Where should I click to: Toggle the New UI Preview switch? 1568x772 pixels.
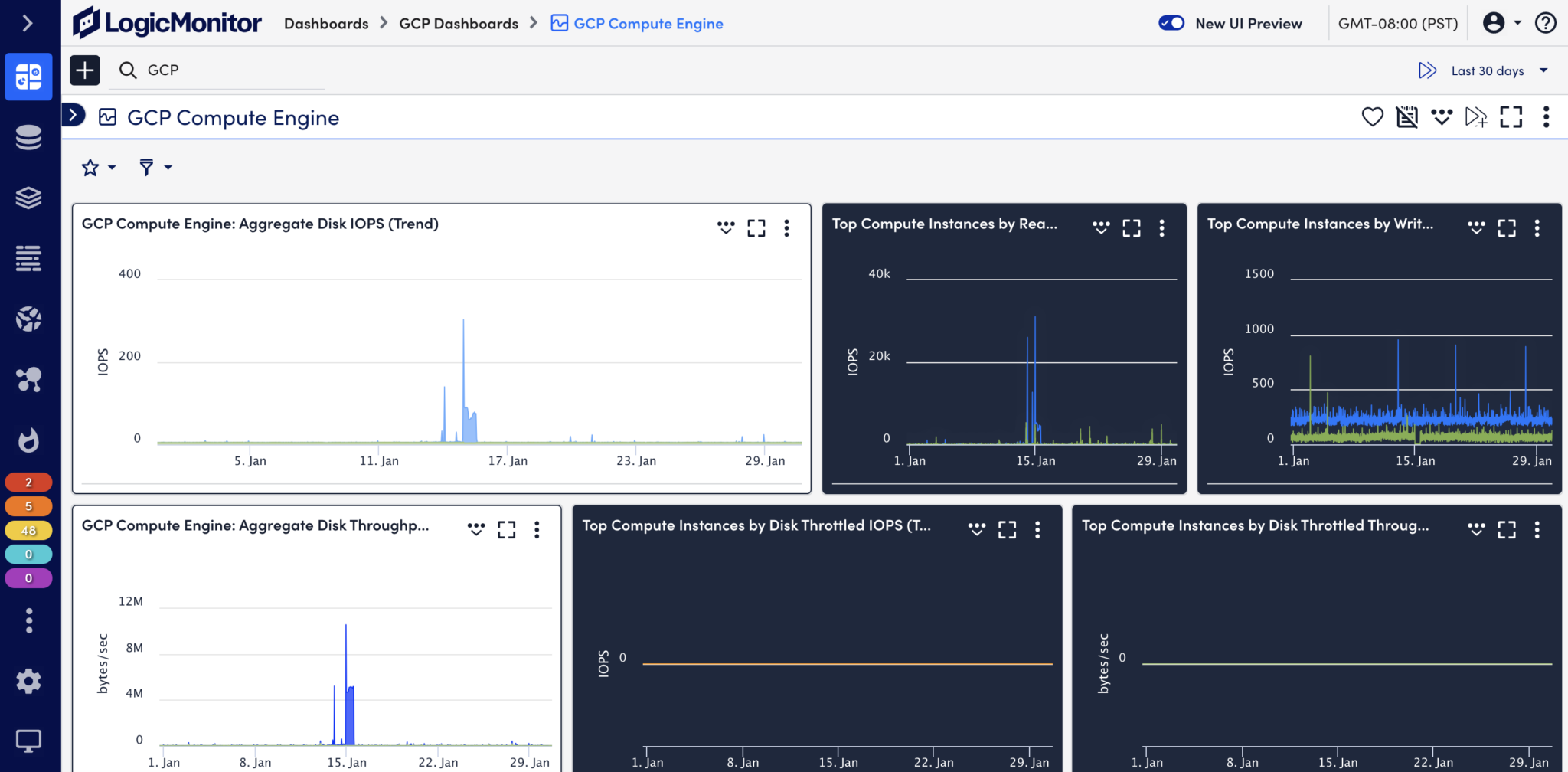coord(1171,23)
